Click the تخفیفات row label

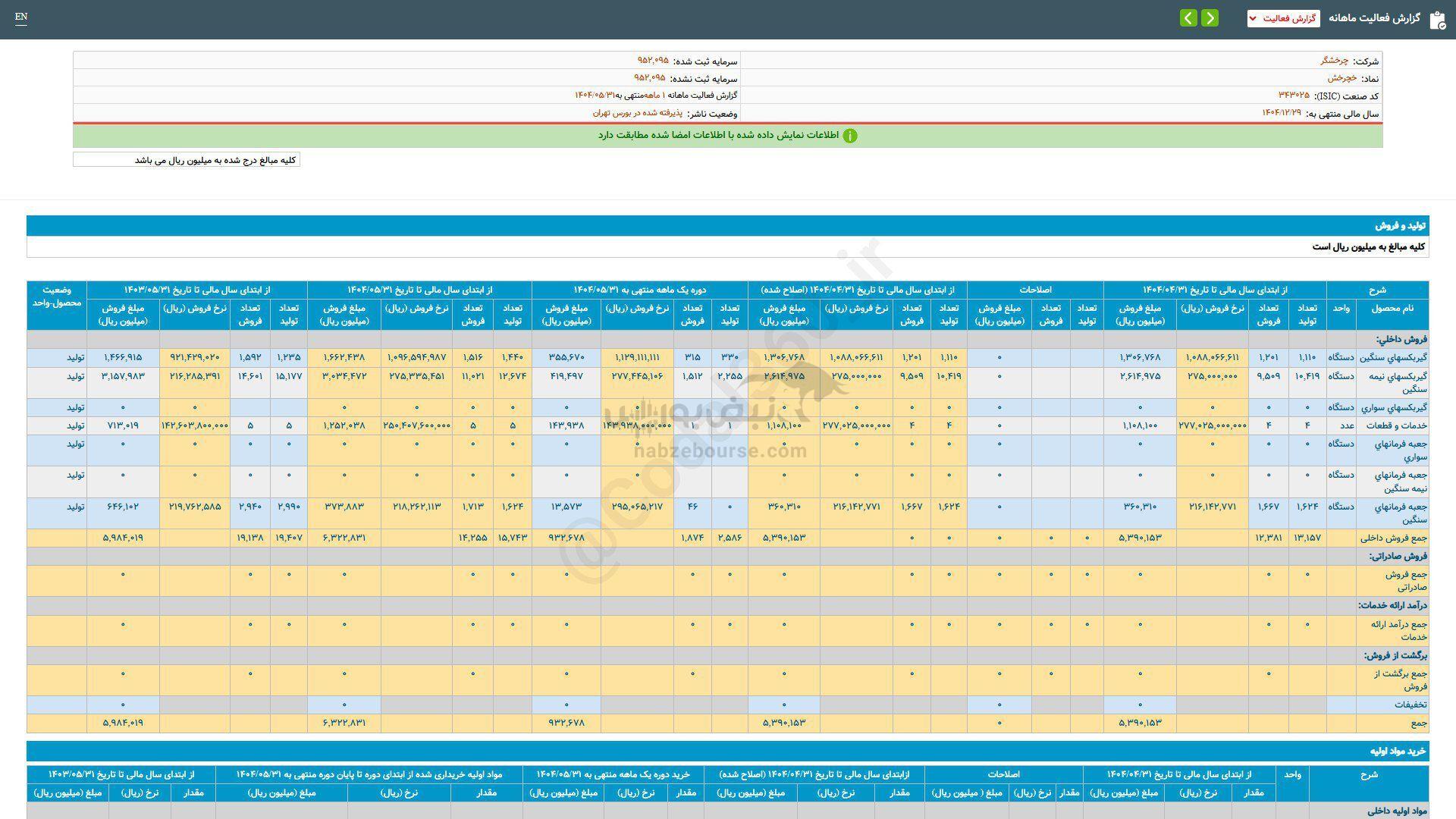[1410, 704]
